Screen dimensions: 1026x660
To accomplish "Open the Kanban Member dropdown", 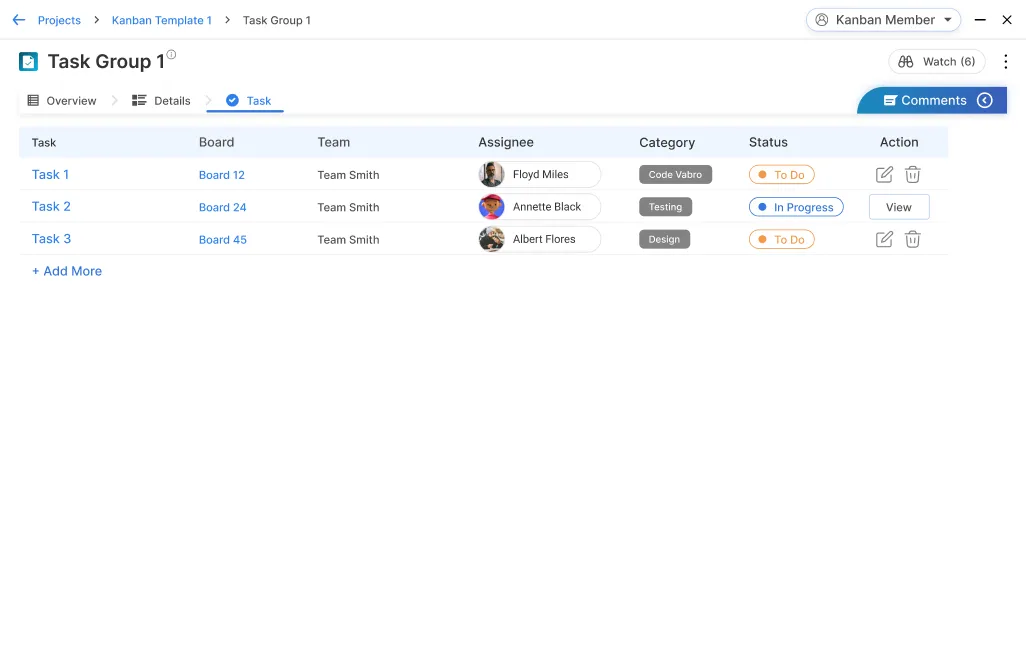I will (883, 20).
